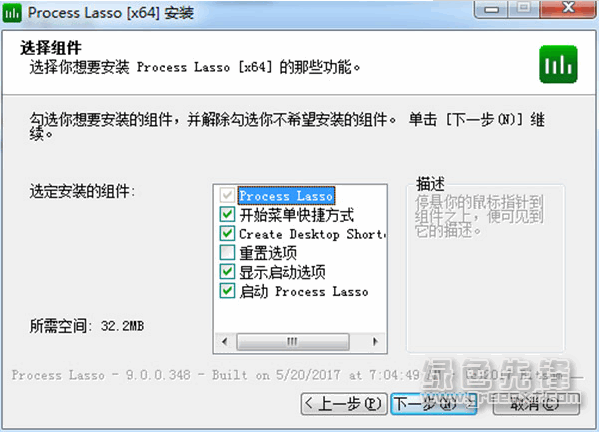Click the left scroll arrow of component list
Viewport: 600px width, 432px height.
click(x=225, y=341)
